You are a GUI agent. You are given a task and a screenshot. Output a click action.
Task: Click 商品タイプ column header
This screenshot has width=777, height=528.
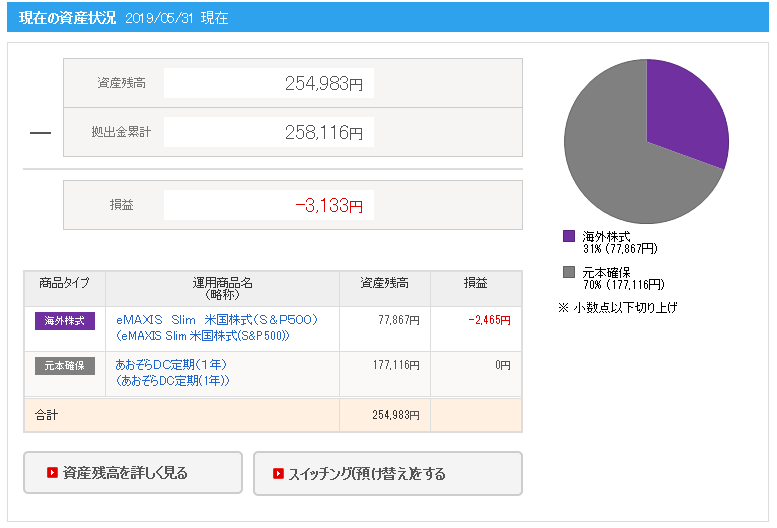click(64, 283)
